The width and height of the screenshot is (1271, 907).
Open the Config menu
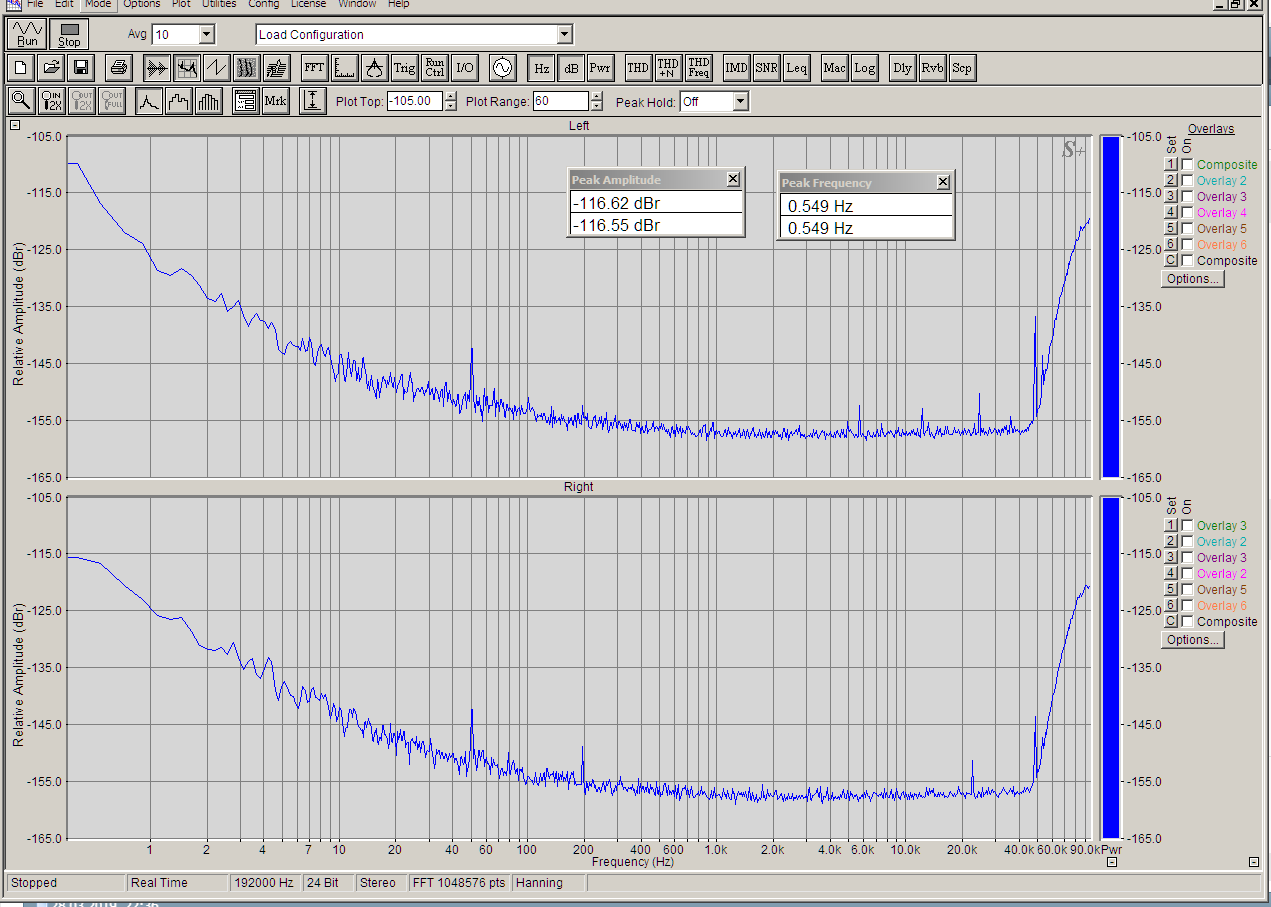tap(264, 4)
